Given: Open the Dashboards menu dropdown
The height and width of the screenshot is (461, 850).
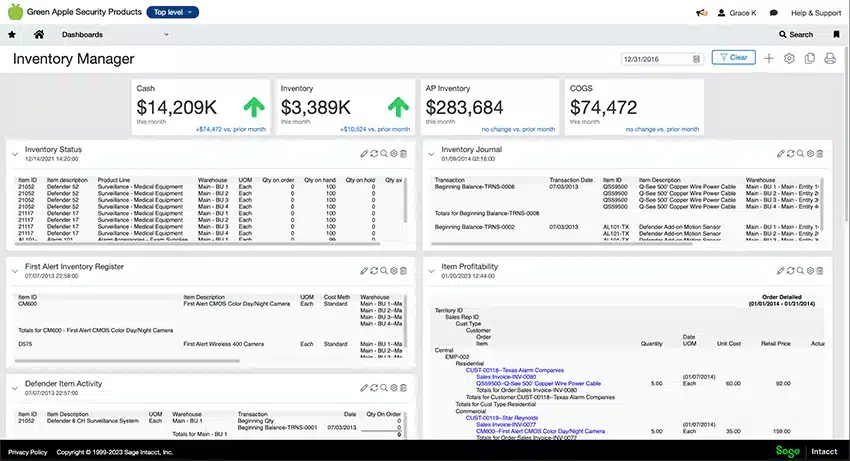Looking at the screenshot, I should pos(115,34).
